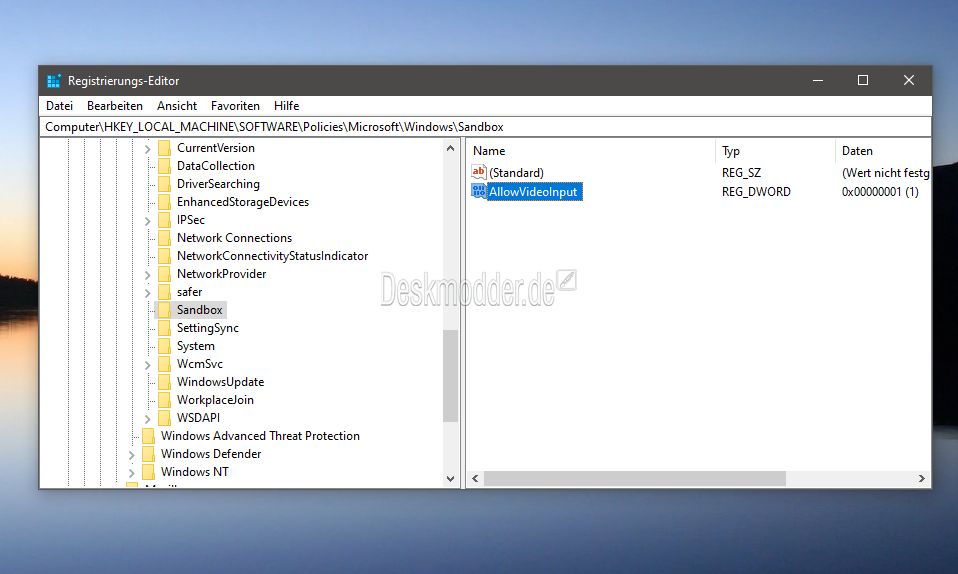Click the NetworkProvider folder icon
This screenshot has width=958, height=574.
(164, 274)
